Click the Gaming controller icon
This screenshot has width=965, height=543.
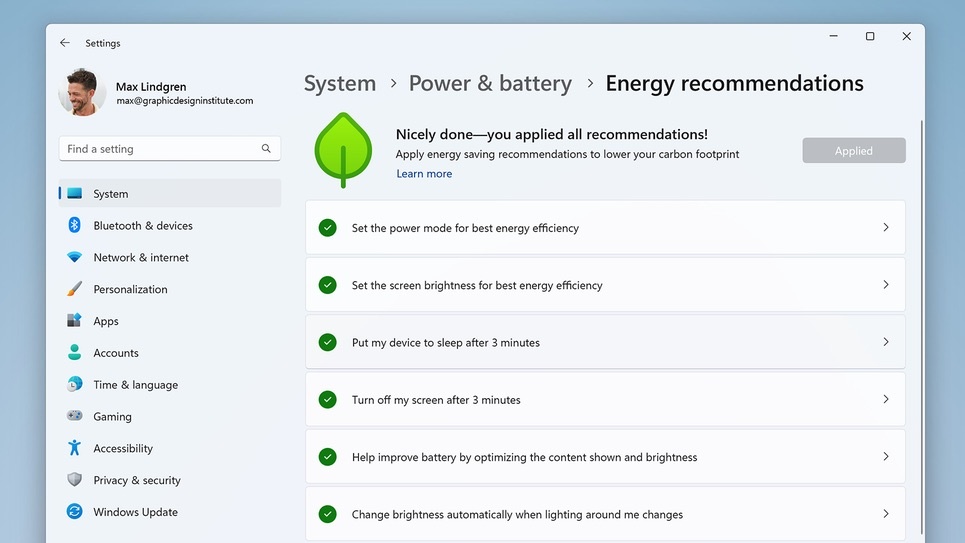pos(74,416)
